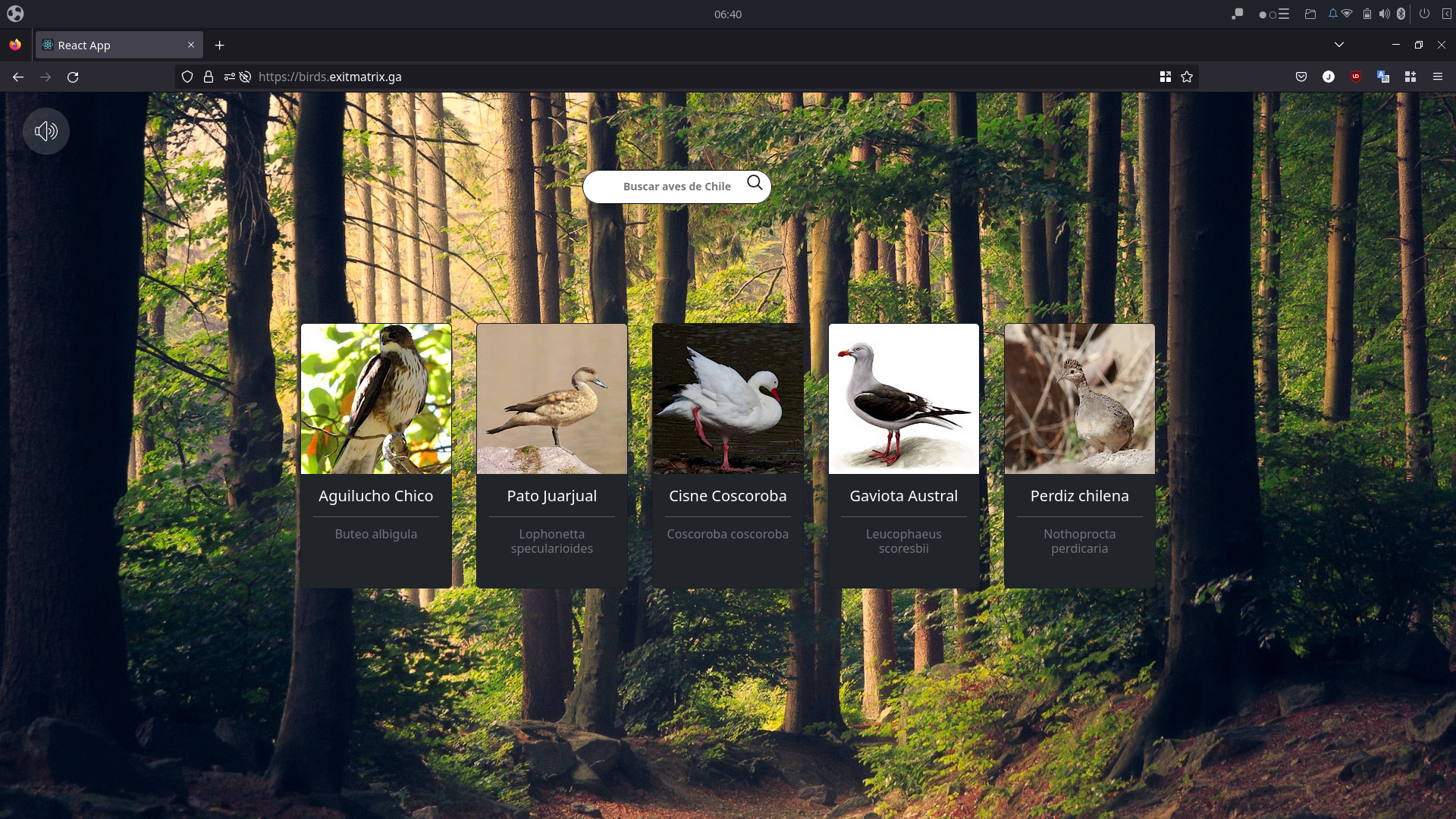
Task: Bookmark this page with the star
Action: [1187, 77]
